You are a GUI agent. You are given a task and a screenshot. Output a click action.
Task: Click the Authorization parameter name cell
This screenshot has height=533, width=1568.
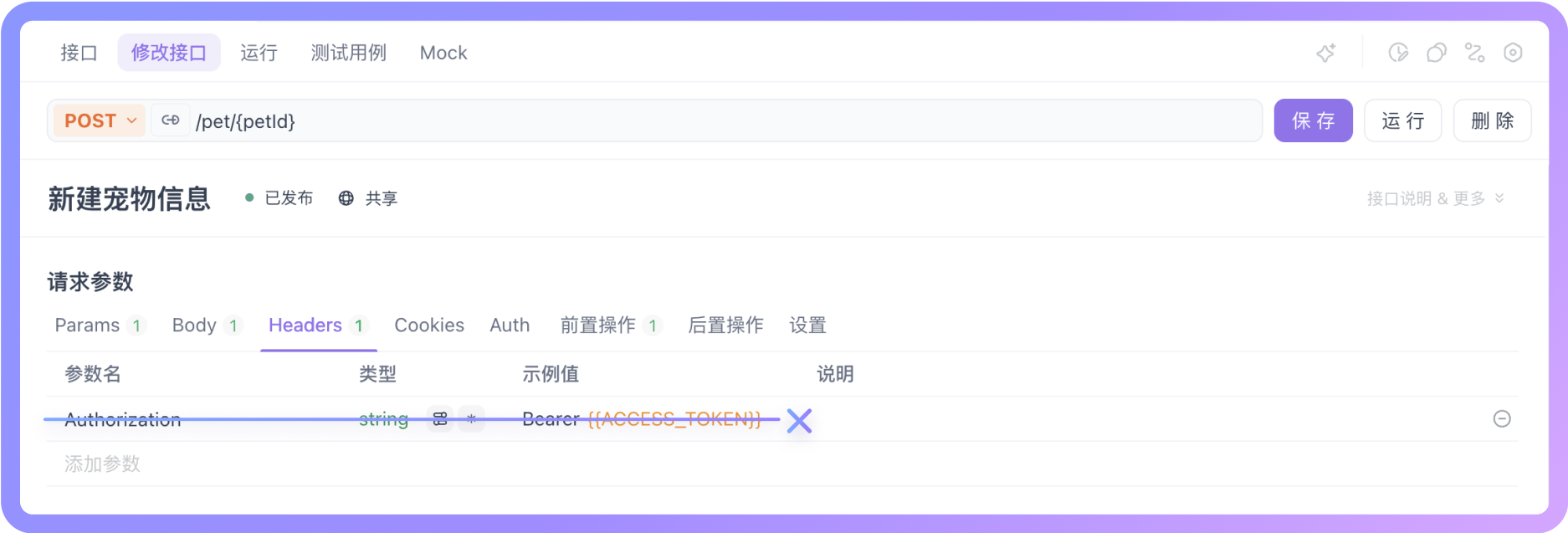point(123,419)
